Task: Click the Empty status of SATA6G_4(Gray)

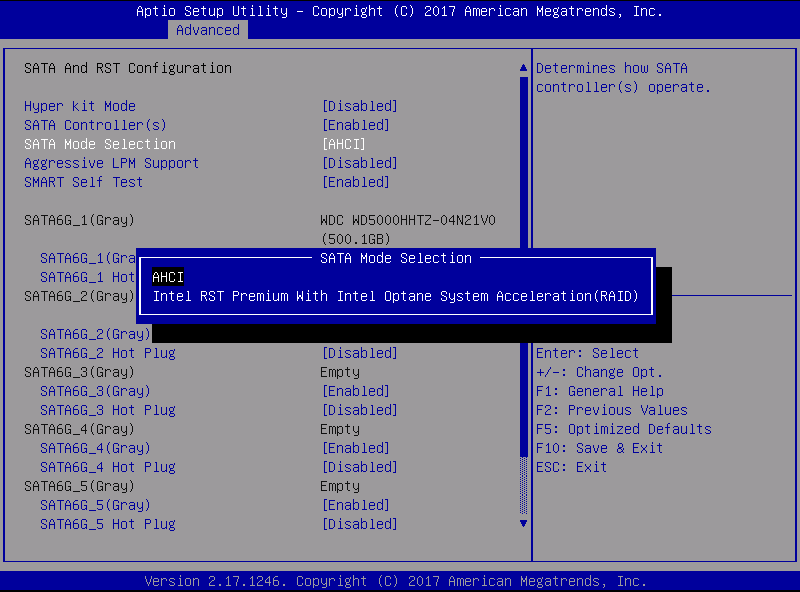Action: point(340,429)
